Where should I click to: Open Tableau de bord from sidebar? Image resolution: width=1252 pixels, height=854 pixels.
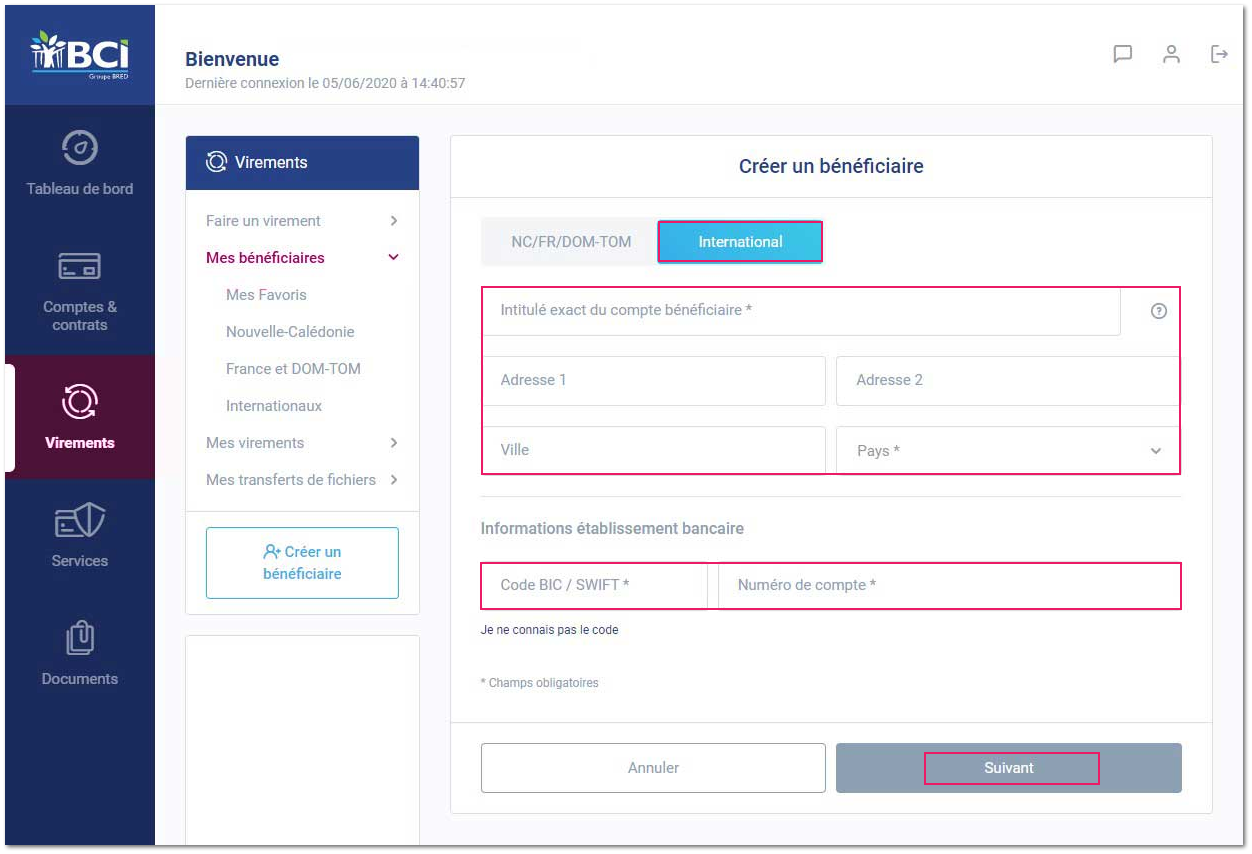[x=80, y=162]
